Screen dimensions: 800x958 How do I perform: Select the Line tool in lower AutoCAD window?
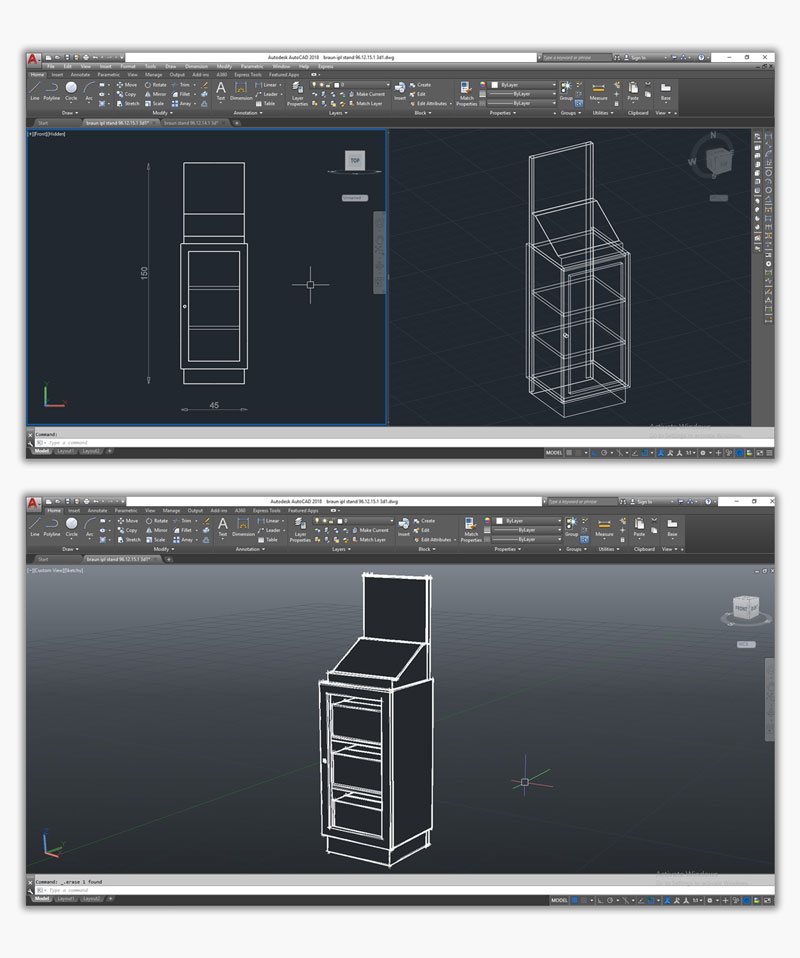[x=35, y=527]
